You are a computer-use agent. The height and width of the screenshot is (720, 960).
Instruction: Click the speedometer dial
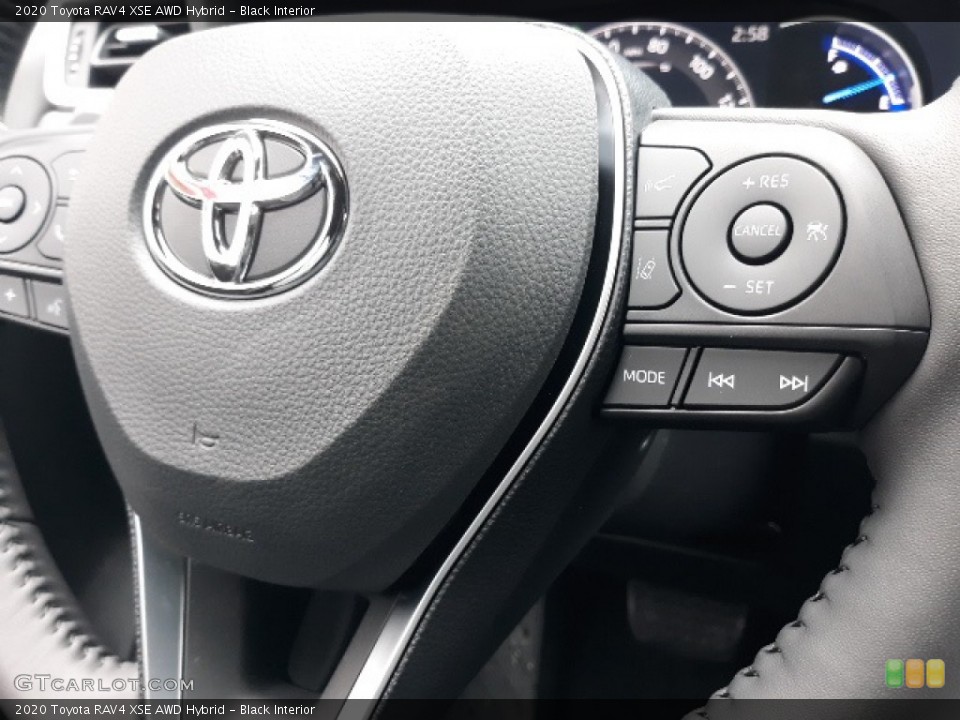(671, 64)
